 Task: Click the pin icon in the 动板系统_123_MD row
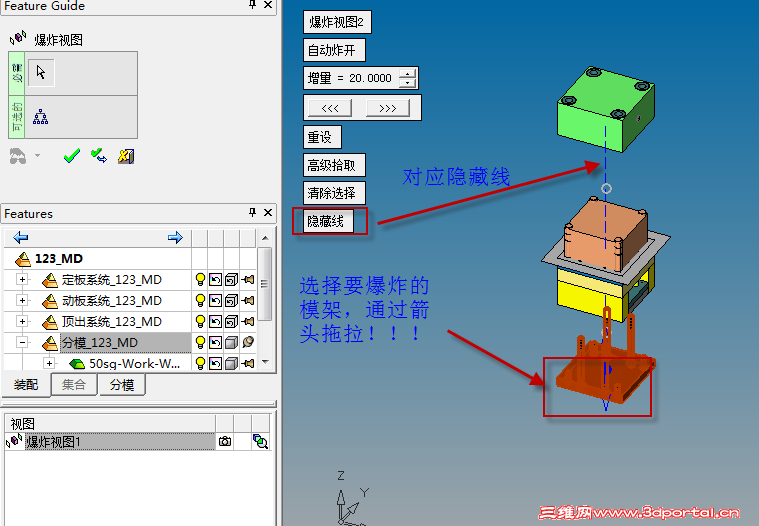point(248,301)
